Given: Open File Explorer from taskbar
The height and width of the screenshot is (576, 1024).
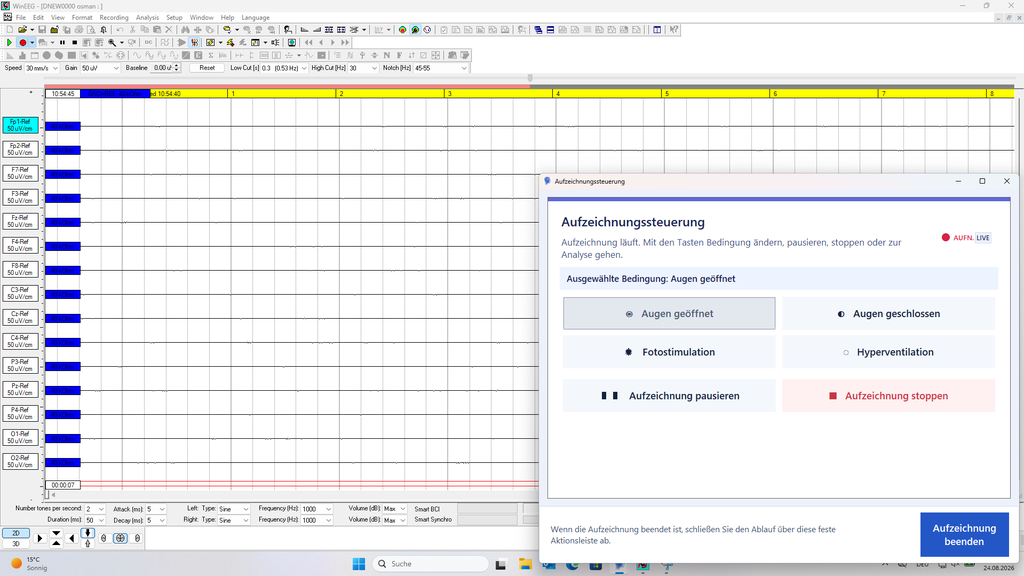Looking at the screenshot, I should click(x=525, y=564).
